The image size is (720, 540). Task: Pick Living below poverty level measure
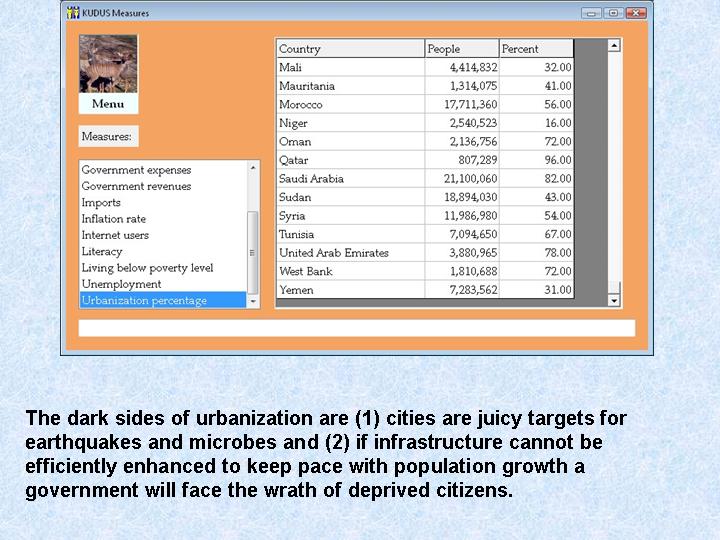point(147,268)
